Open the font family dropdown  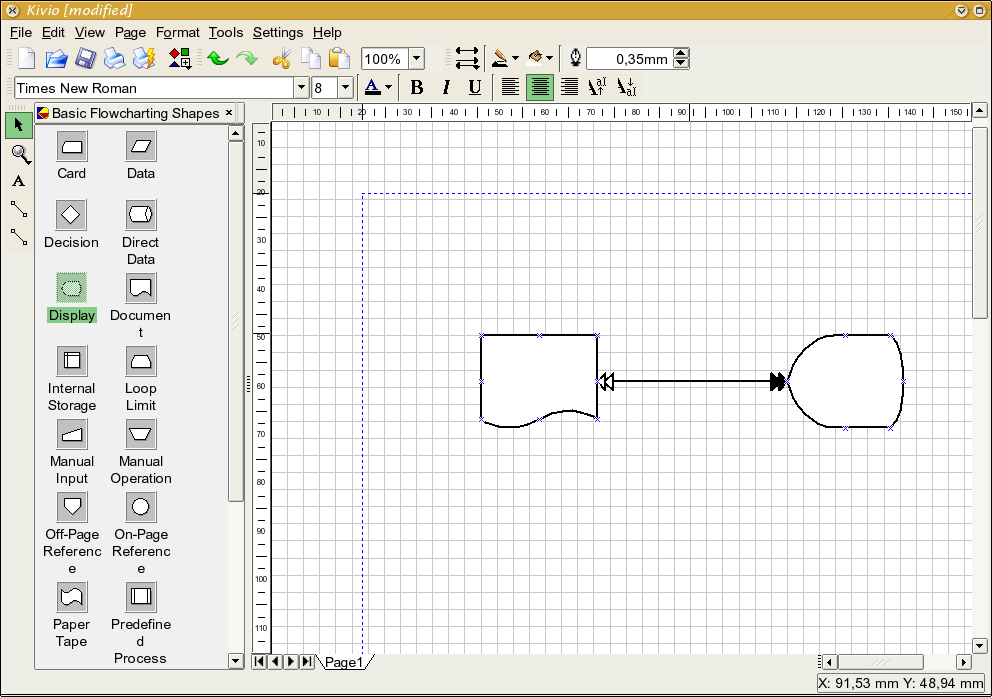301,88
